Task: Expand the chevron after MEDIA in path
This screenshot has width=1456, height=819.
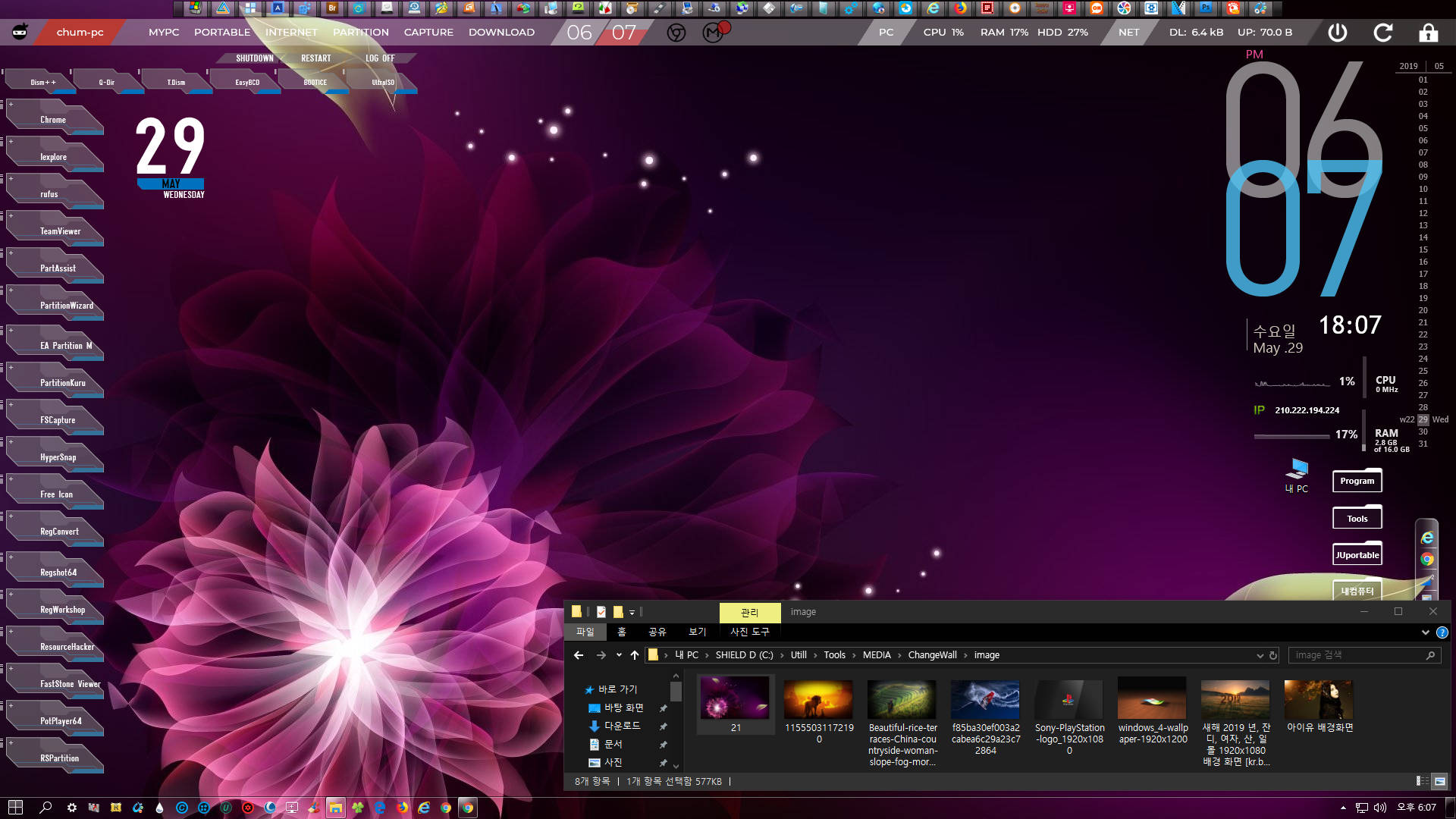Action: click(899, 655)
